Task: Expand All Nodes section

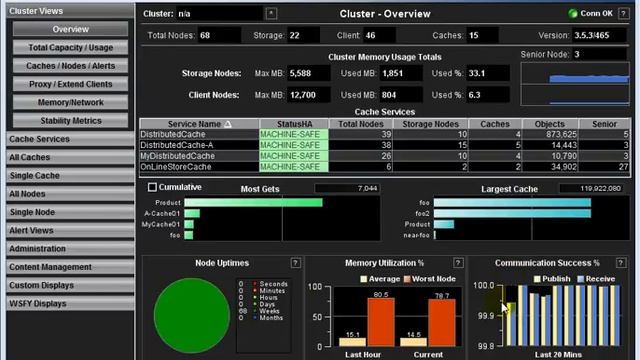Action: (x=70, y=194)
